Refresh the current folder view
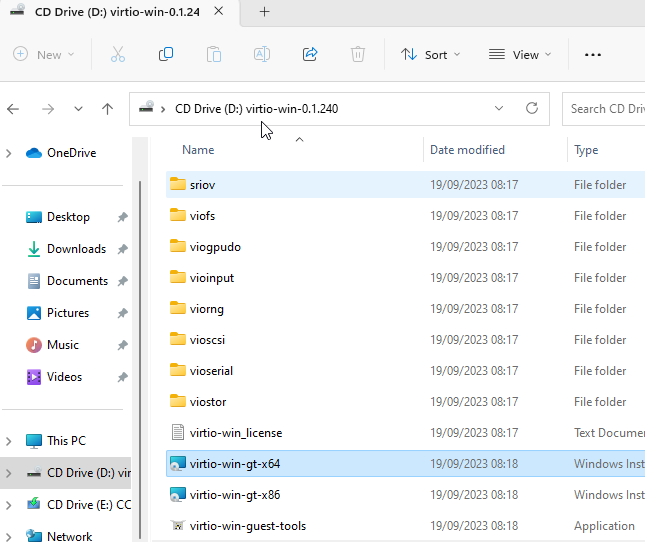Screen dimensions: 645x542 (x=532, y=109)
